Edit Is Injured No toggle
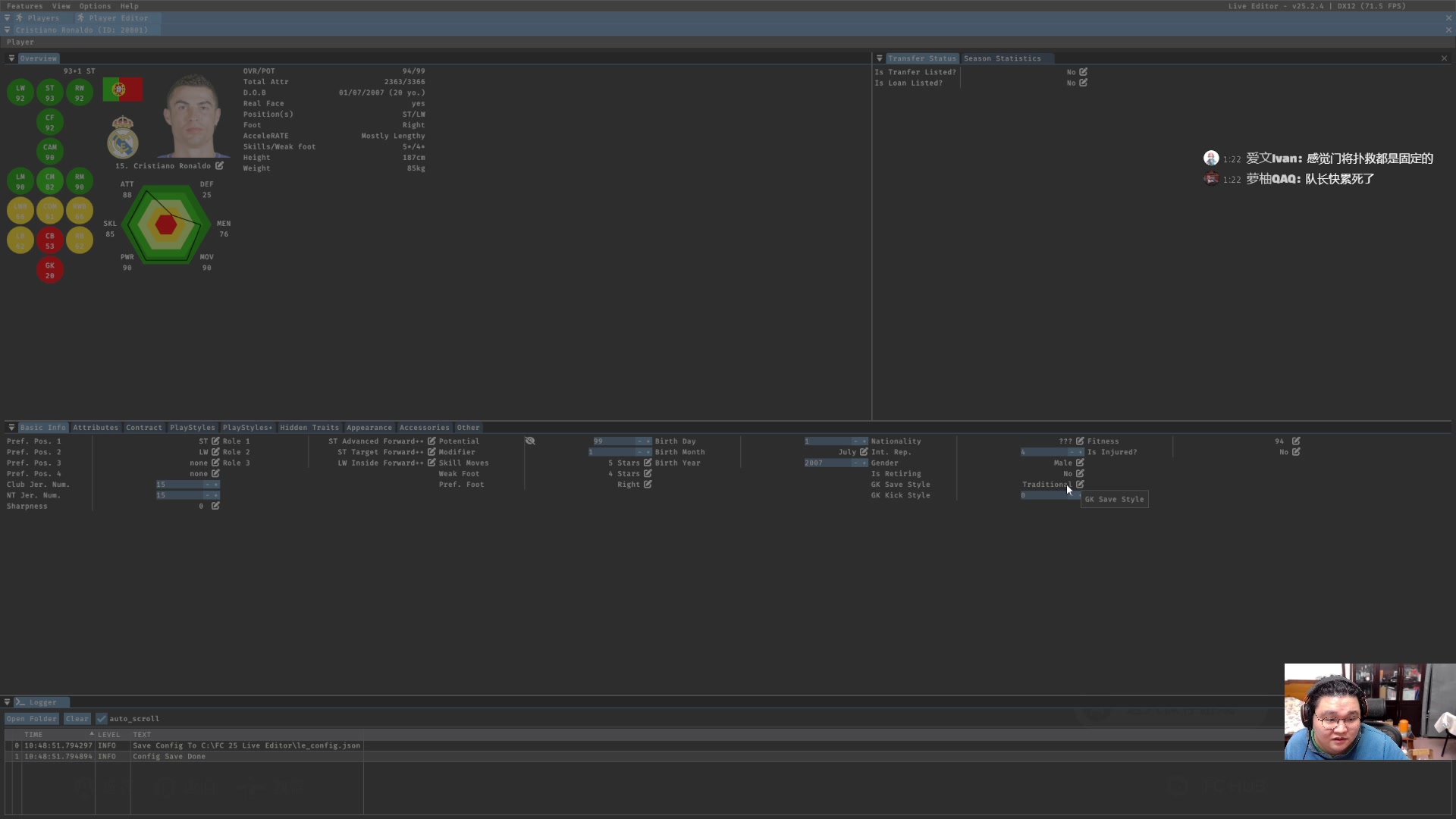1456x819 pixels. (x=1296, y=452)
